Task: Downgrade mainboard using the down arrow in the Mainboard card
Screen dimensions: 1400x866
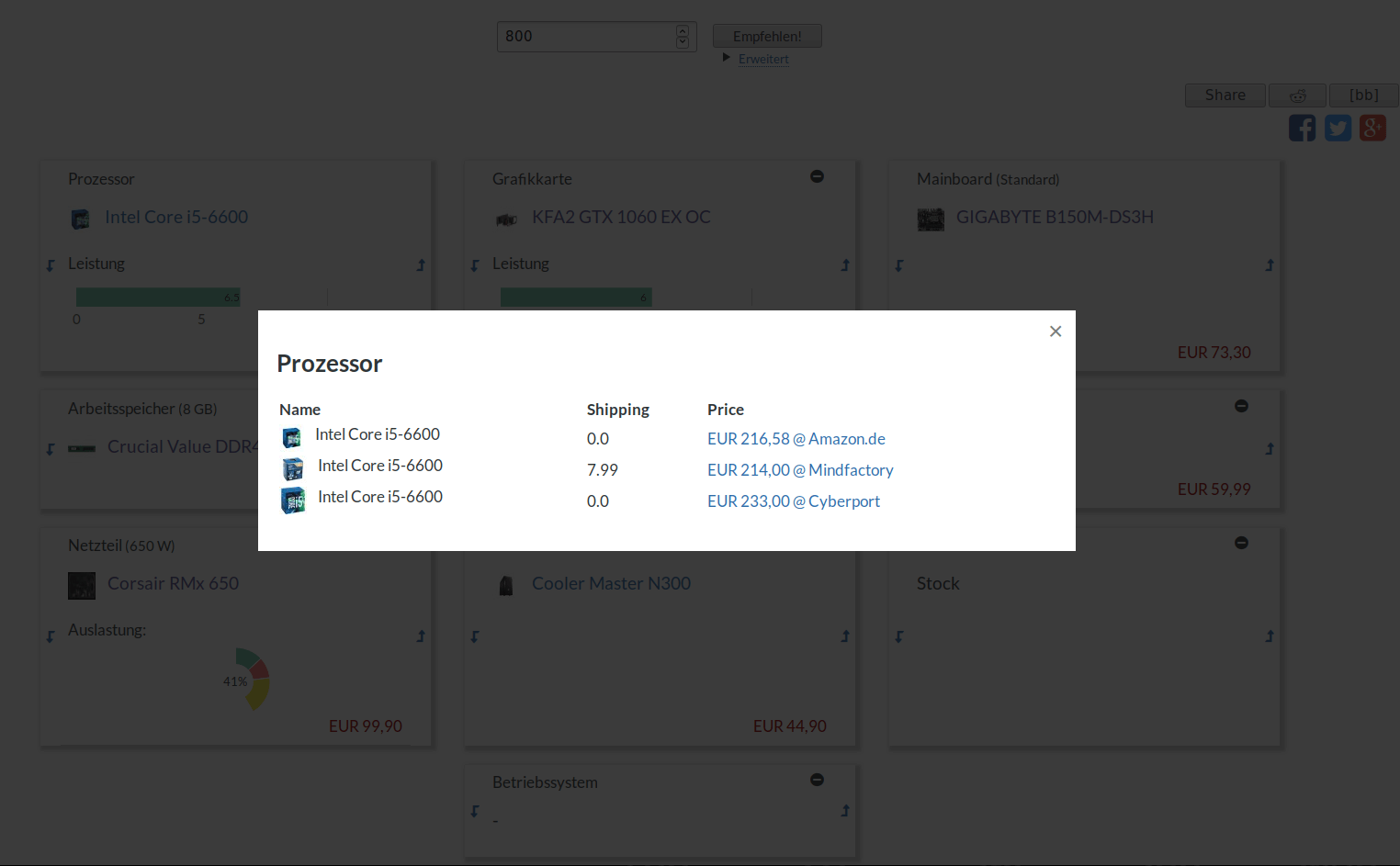Action: click(x=899, y=265)
